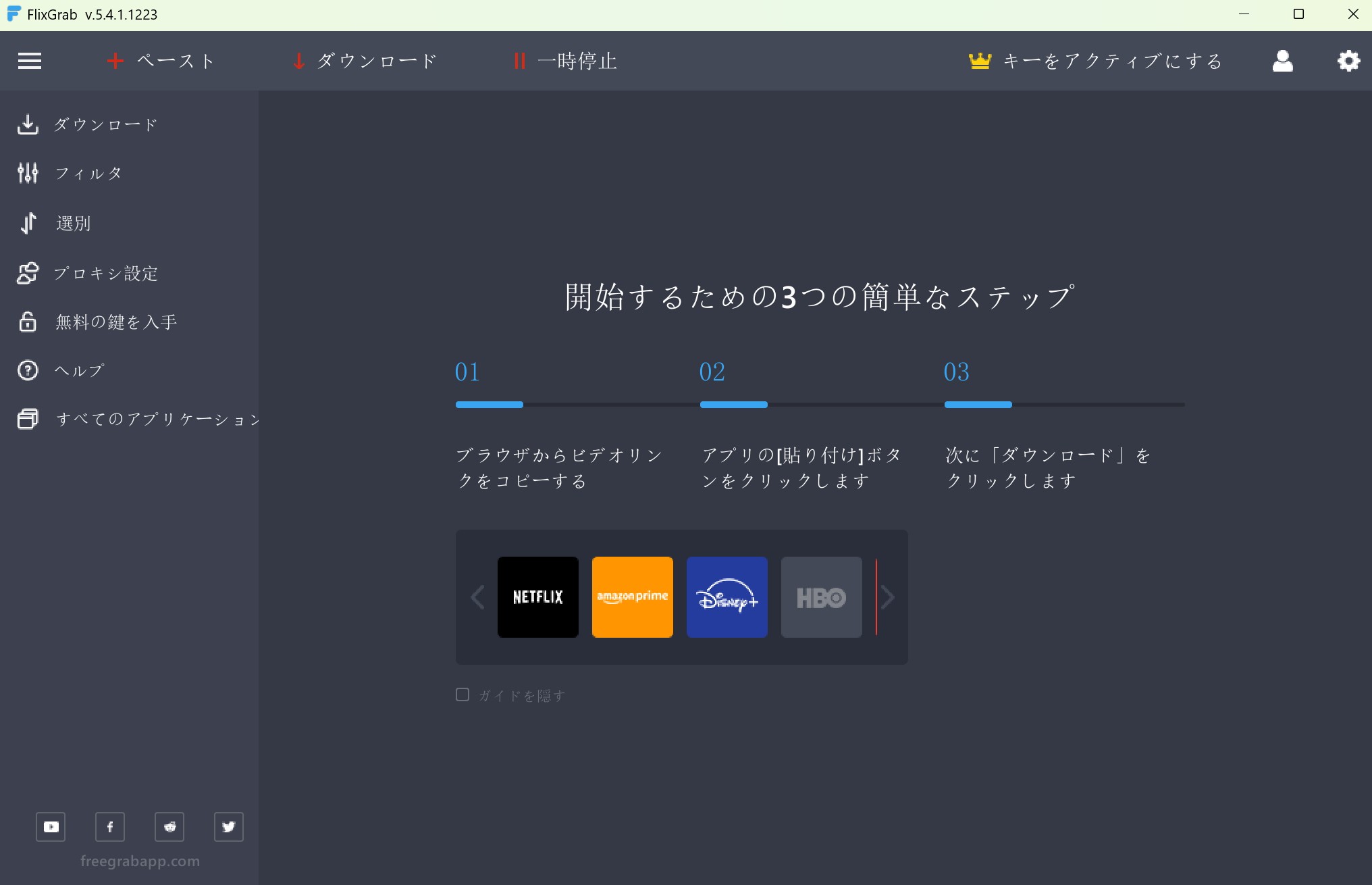
Task: Click step number 01
Action: pos(467,372)
